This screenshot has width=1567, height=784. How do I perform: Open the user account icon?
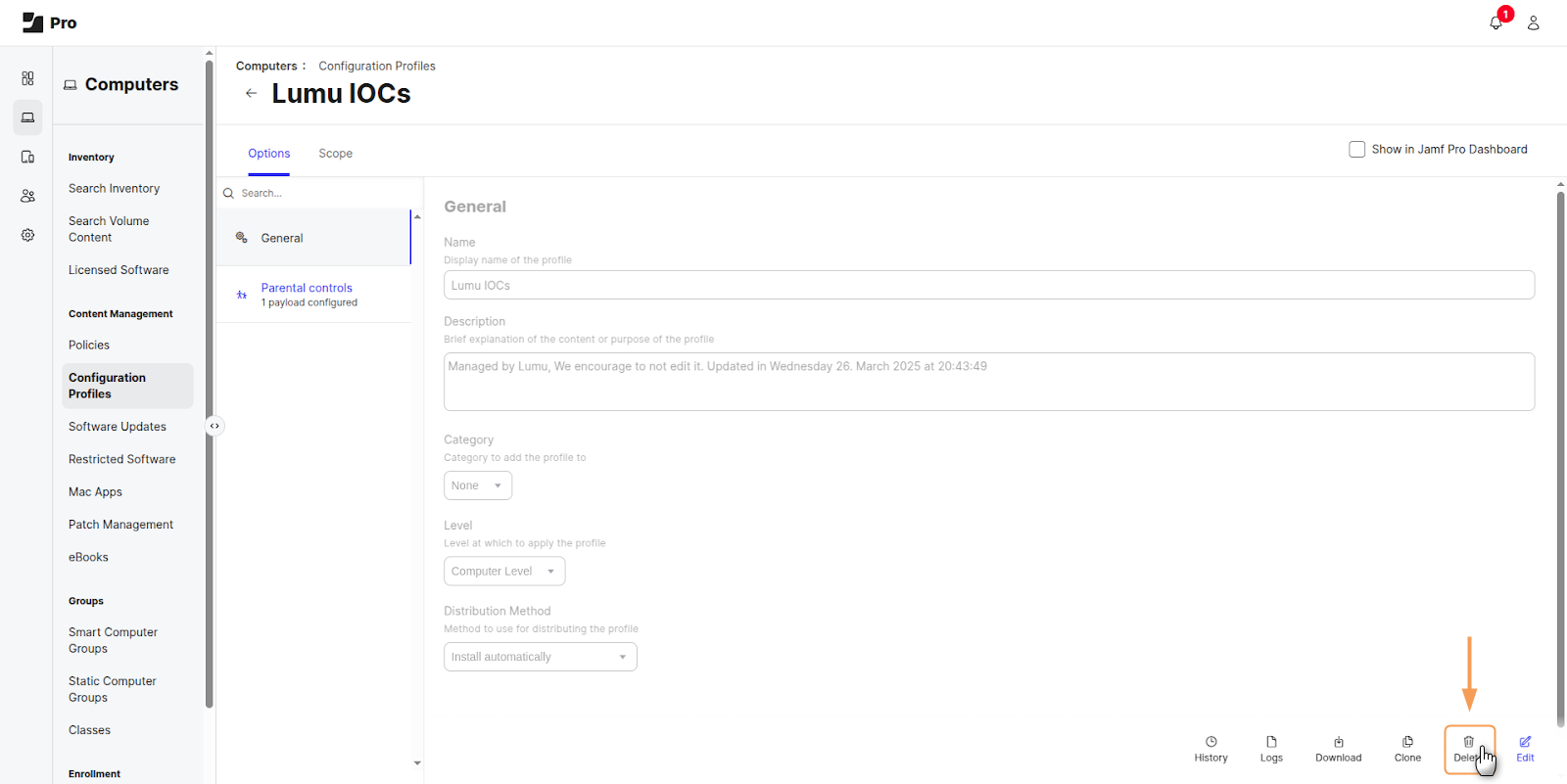pos(1533,23)
